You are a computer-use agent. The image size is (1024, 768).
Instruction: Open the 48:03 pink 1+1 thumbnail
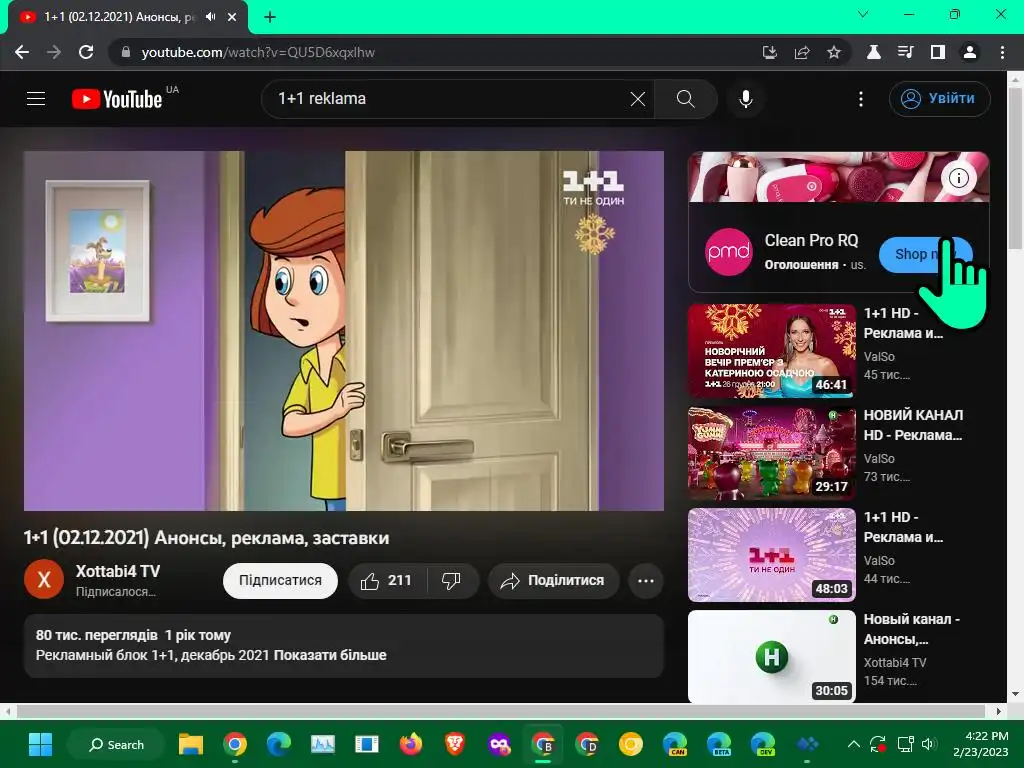771,554
